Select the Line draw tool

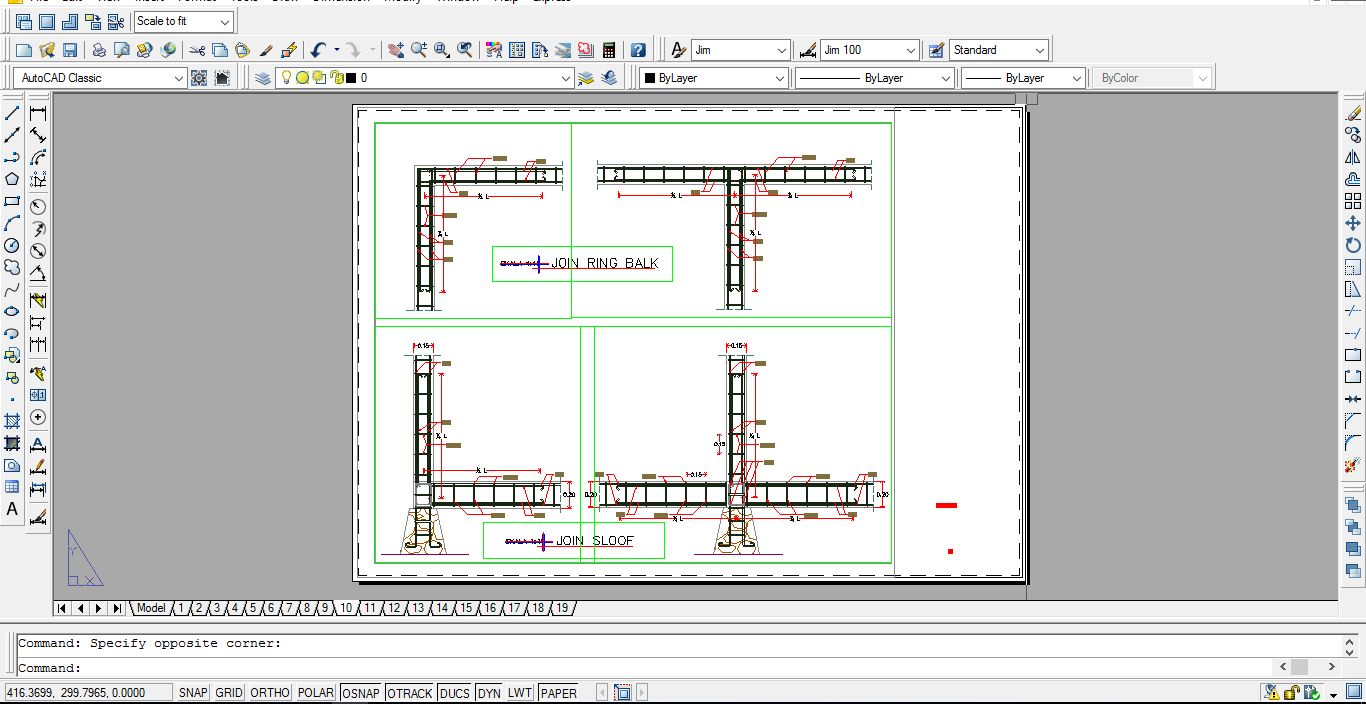click(x=12, y=113)
